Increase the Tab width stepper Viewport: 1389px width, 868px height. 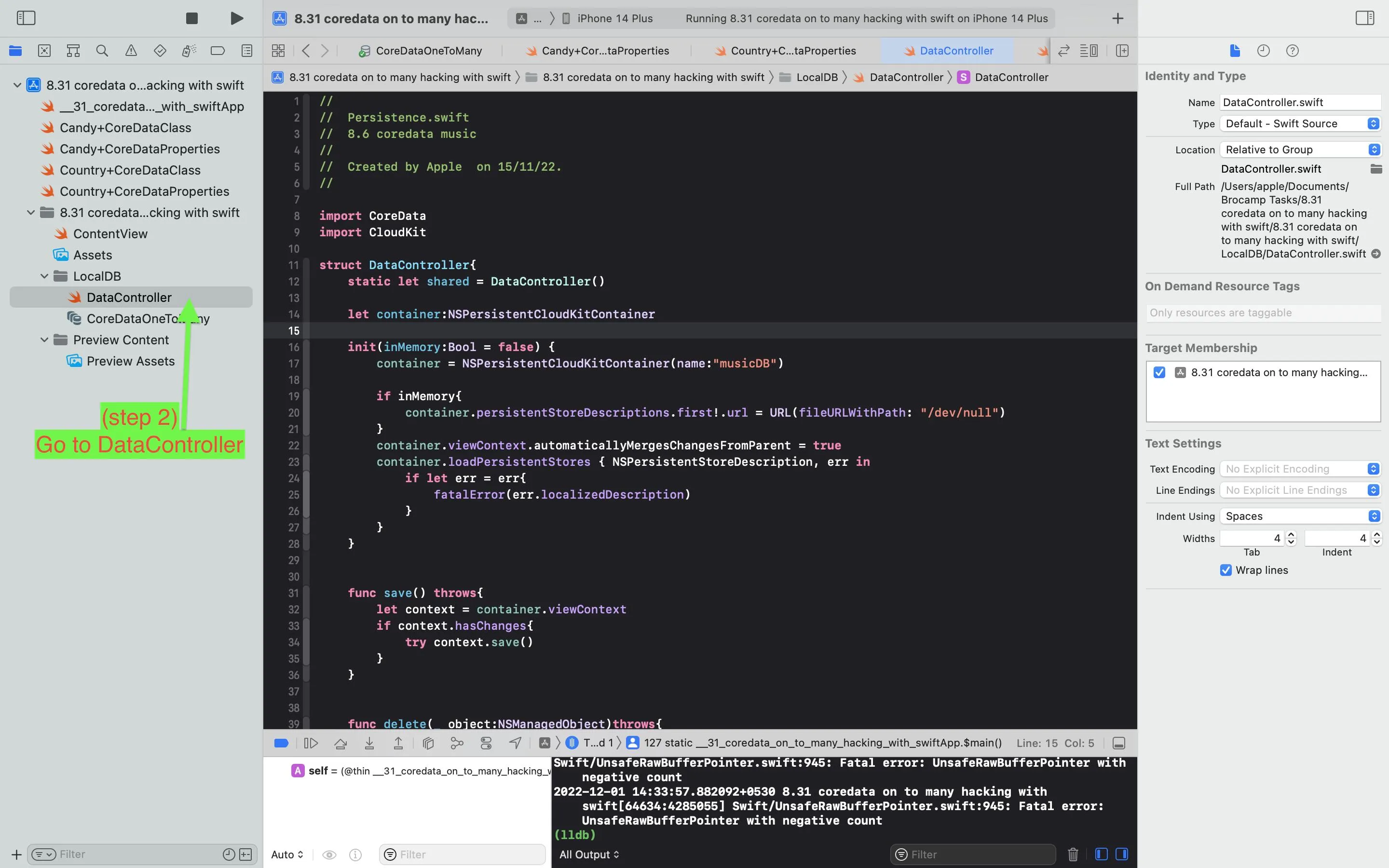[1291, 534]
